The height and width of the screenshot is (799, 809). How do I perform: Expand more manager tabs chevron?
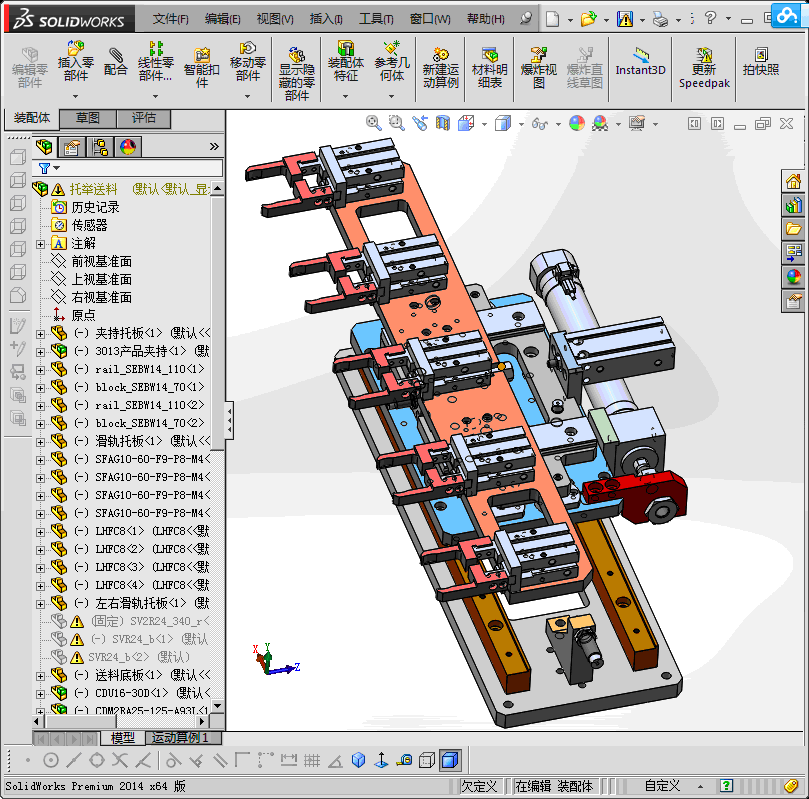[214, 146]
